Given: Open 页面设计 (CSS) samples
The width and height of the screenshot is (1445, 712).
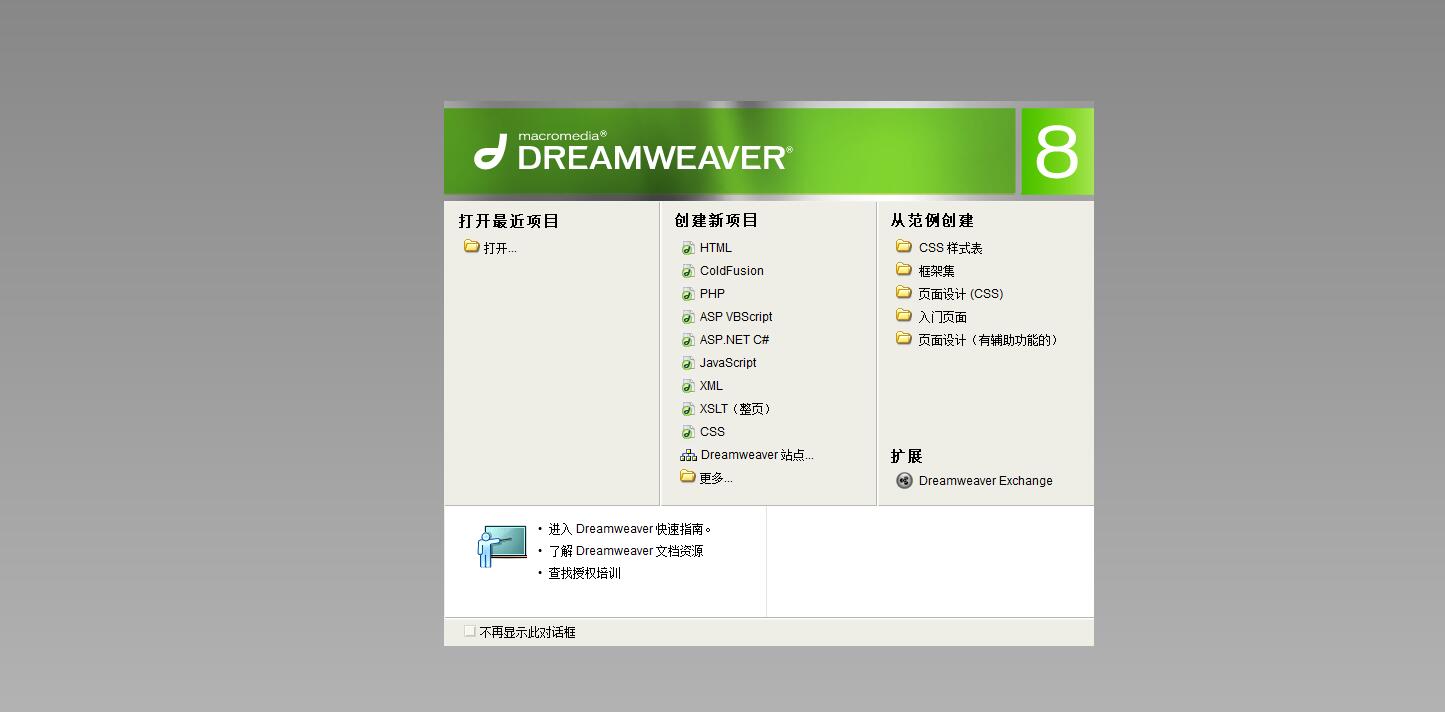Looking at the screenshot, I should tap(960, 294).
